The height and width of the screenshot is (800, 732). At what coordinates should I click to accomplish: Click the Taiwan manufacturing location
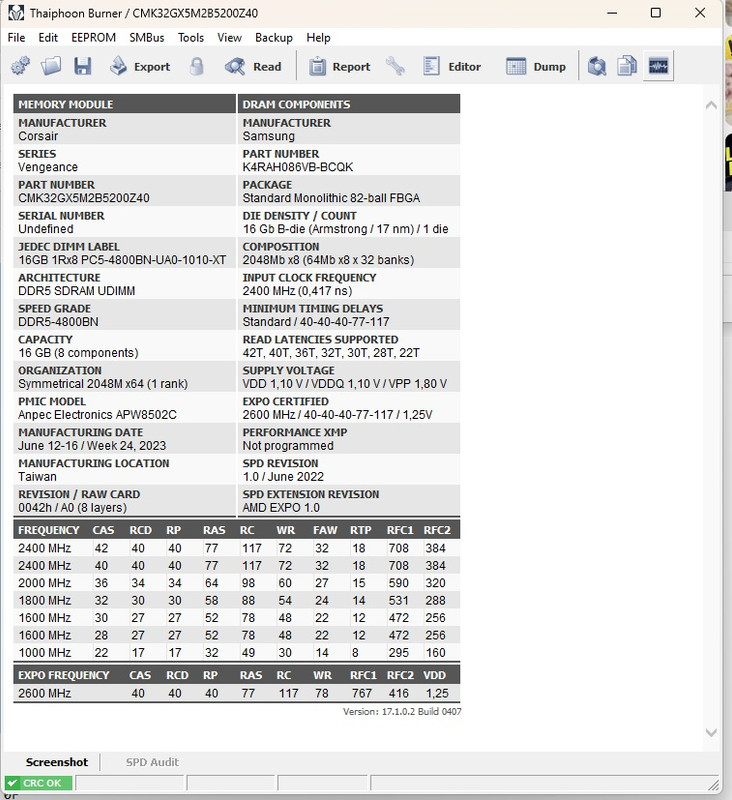pyautogui.click(x=37, y=477)
